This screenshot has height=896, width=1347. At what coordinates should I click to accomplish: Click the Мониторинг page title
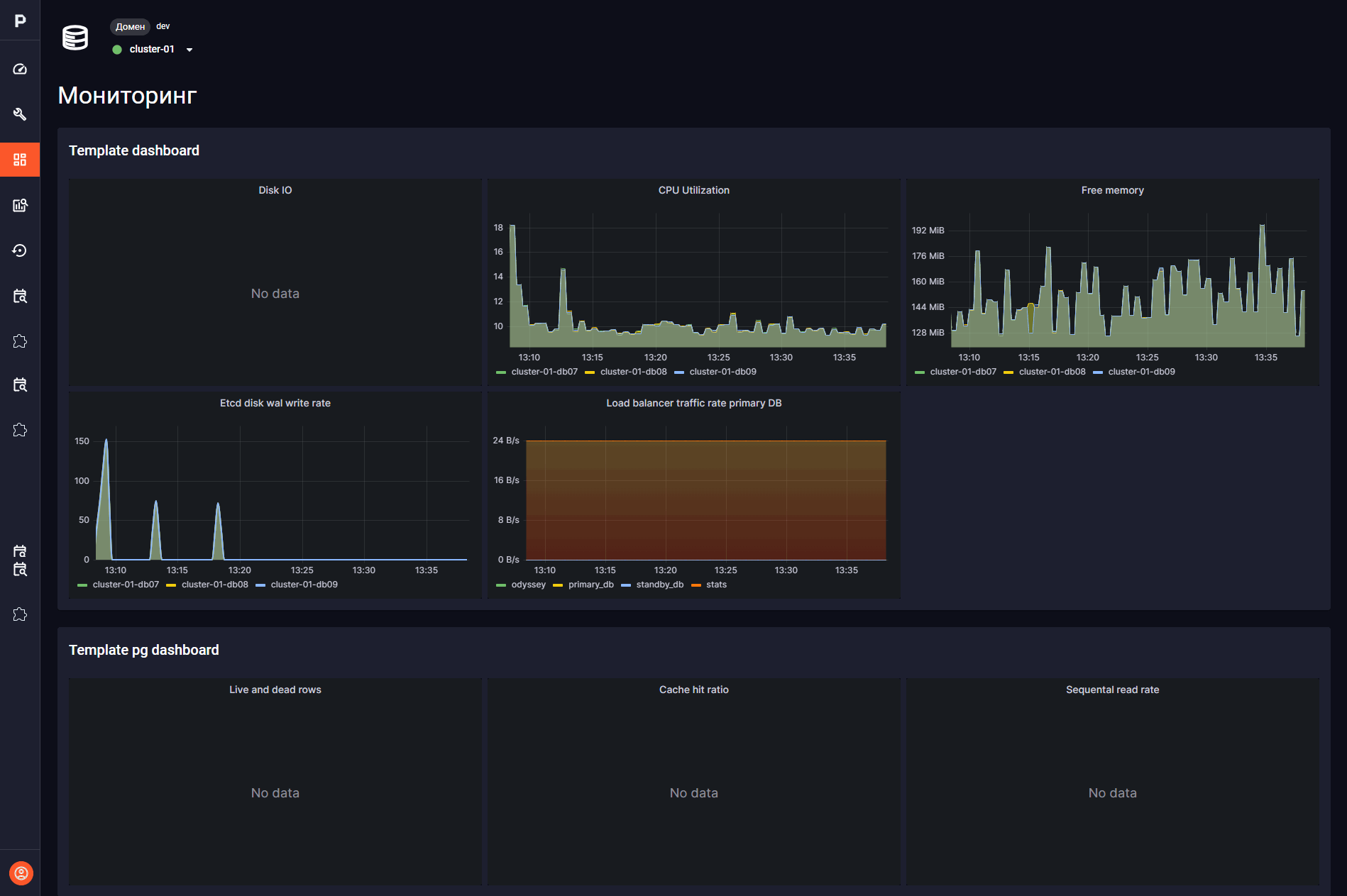click(127, 95)
